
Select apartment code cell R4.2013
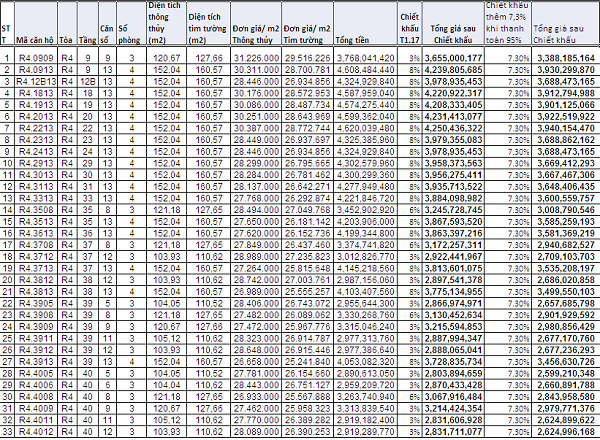click(36, 117)
